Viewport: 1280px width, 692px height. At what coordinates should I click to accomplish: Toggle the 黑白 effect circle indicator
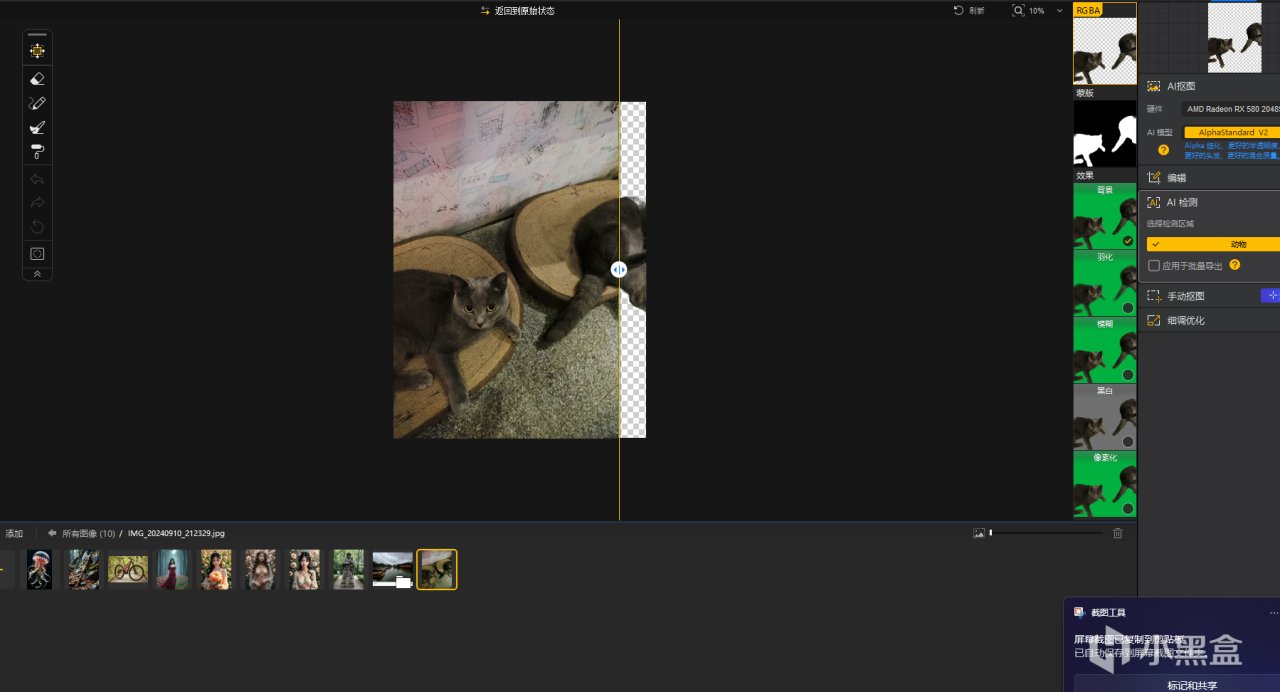pyautogui.click(x=1128, y=442)
